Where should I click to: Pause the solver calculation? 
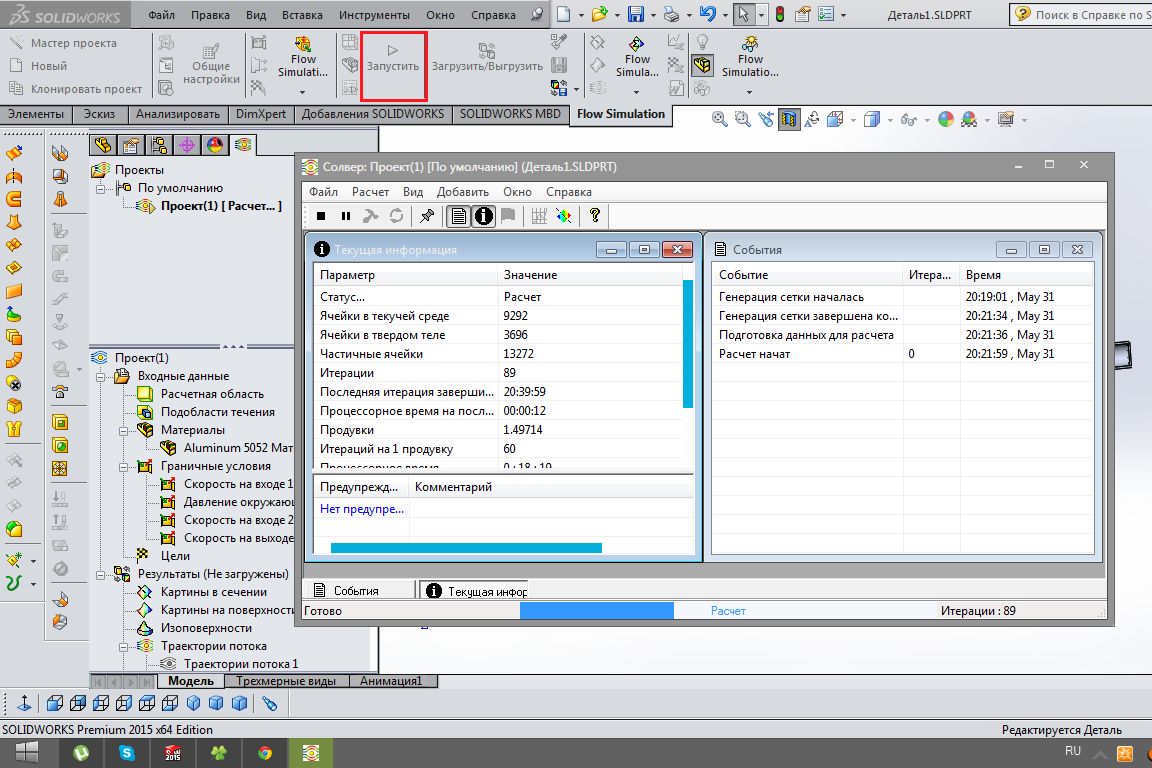346,216
